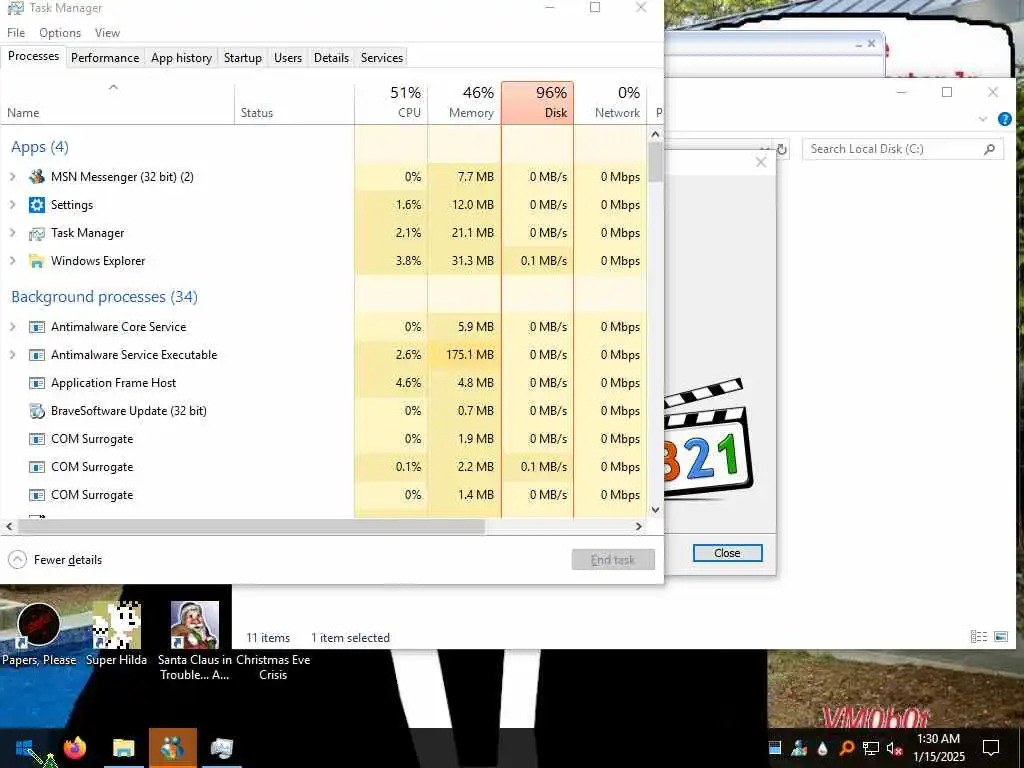The height and width of the screenshot is (768, 1024).
Task: Expand the Windows Explorer process row
Action: [12, 261]
